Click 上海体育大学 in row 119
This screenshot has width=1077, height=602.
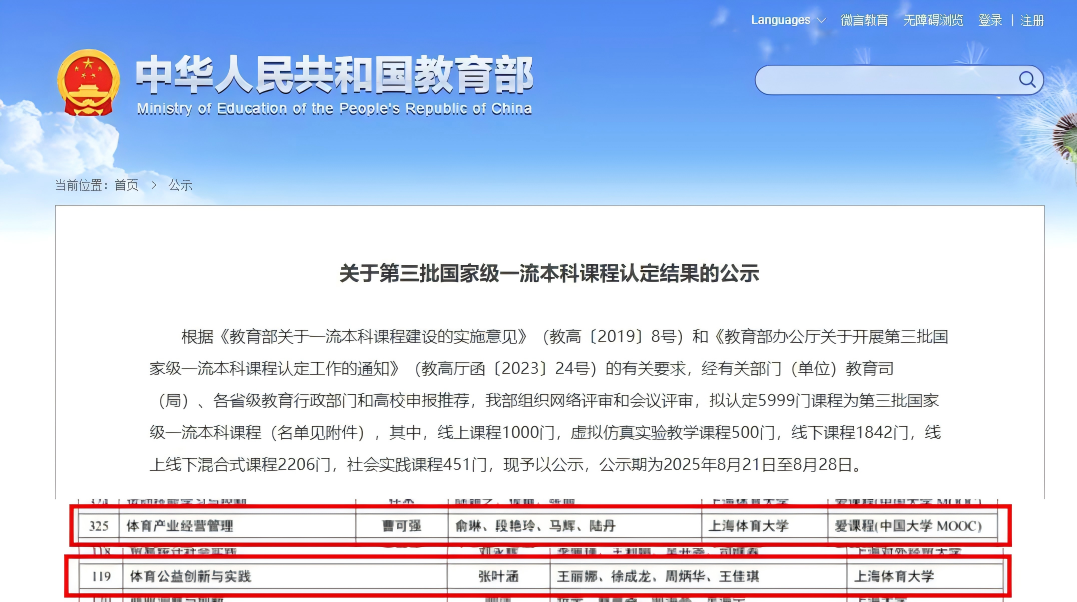point(894,577)
